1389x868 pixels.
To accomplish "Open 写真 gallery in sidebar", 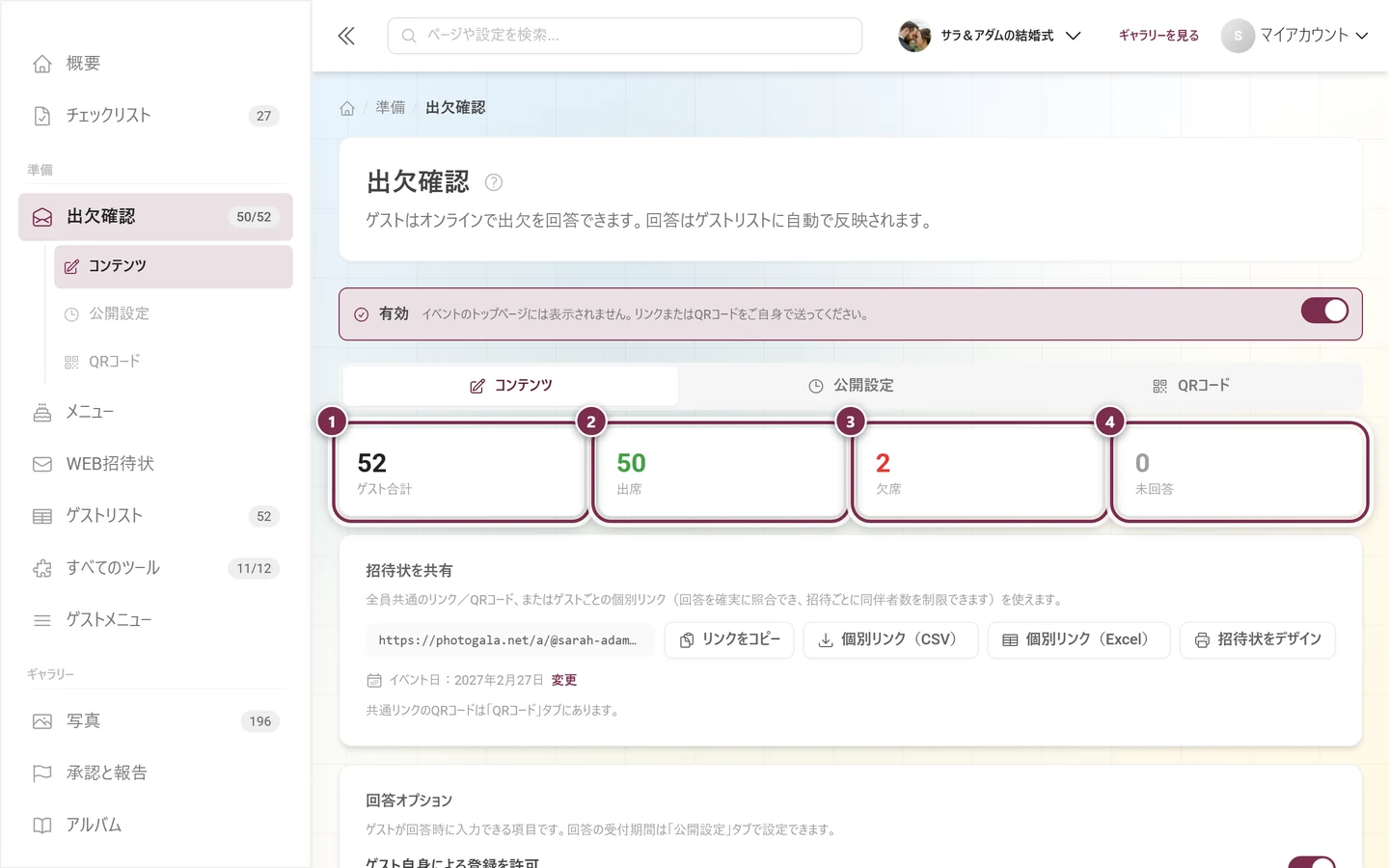I will coord(155,721).
